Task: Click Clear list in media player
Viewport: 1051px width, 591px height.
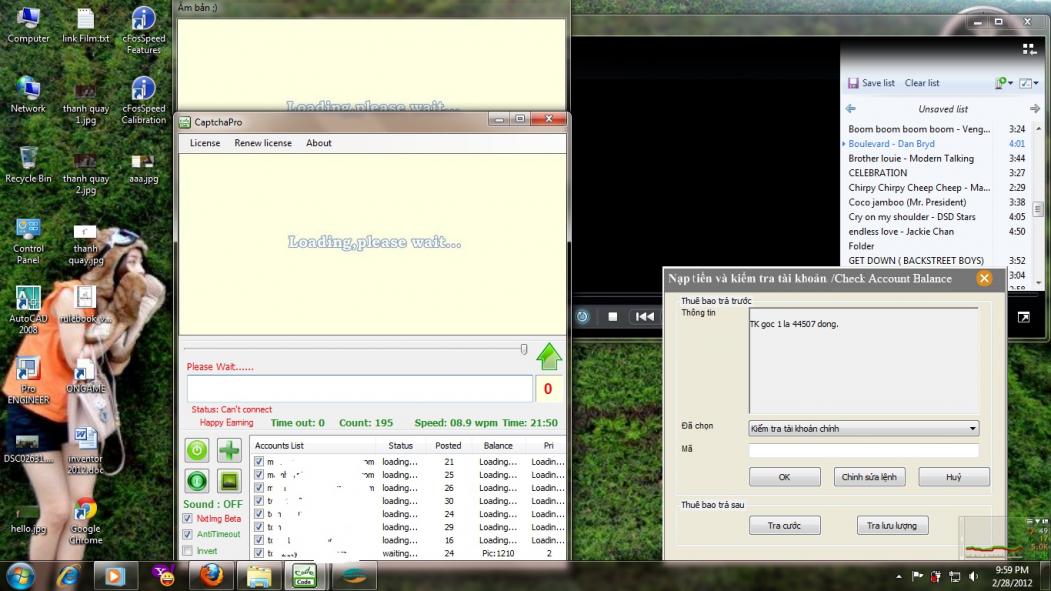Action: 922,83
